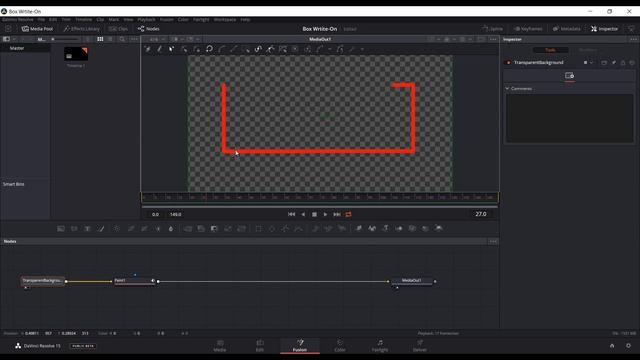Screen dimensions: 640x360
Task: Switch to the Edit page
Action: (260, 345)
